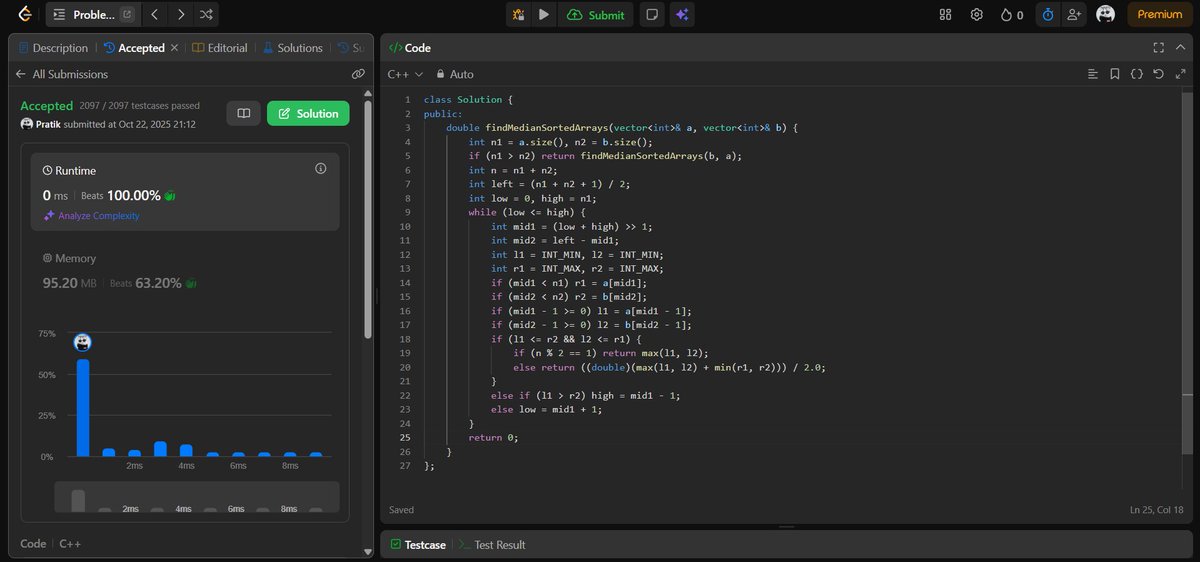
Task: Click line number 9 in gutter
Action: point(405,212)
